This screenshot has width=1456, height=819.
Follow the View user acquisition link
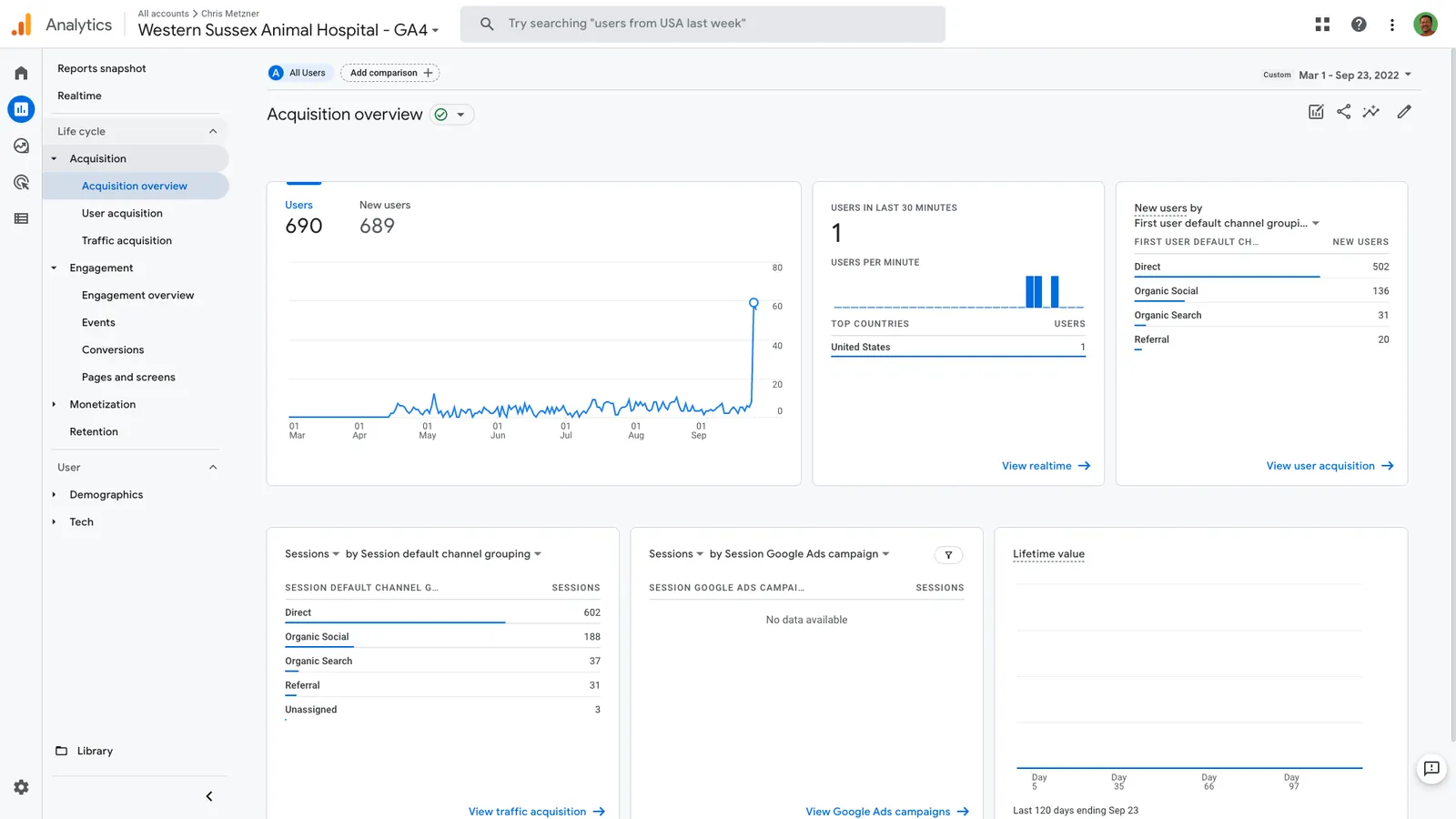click(1330, 466)
